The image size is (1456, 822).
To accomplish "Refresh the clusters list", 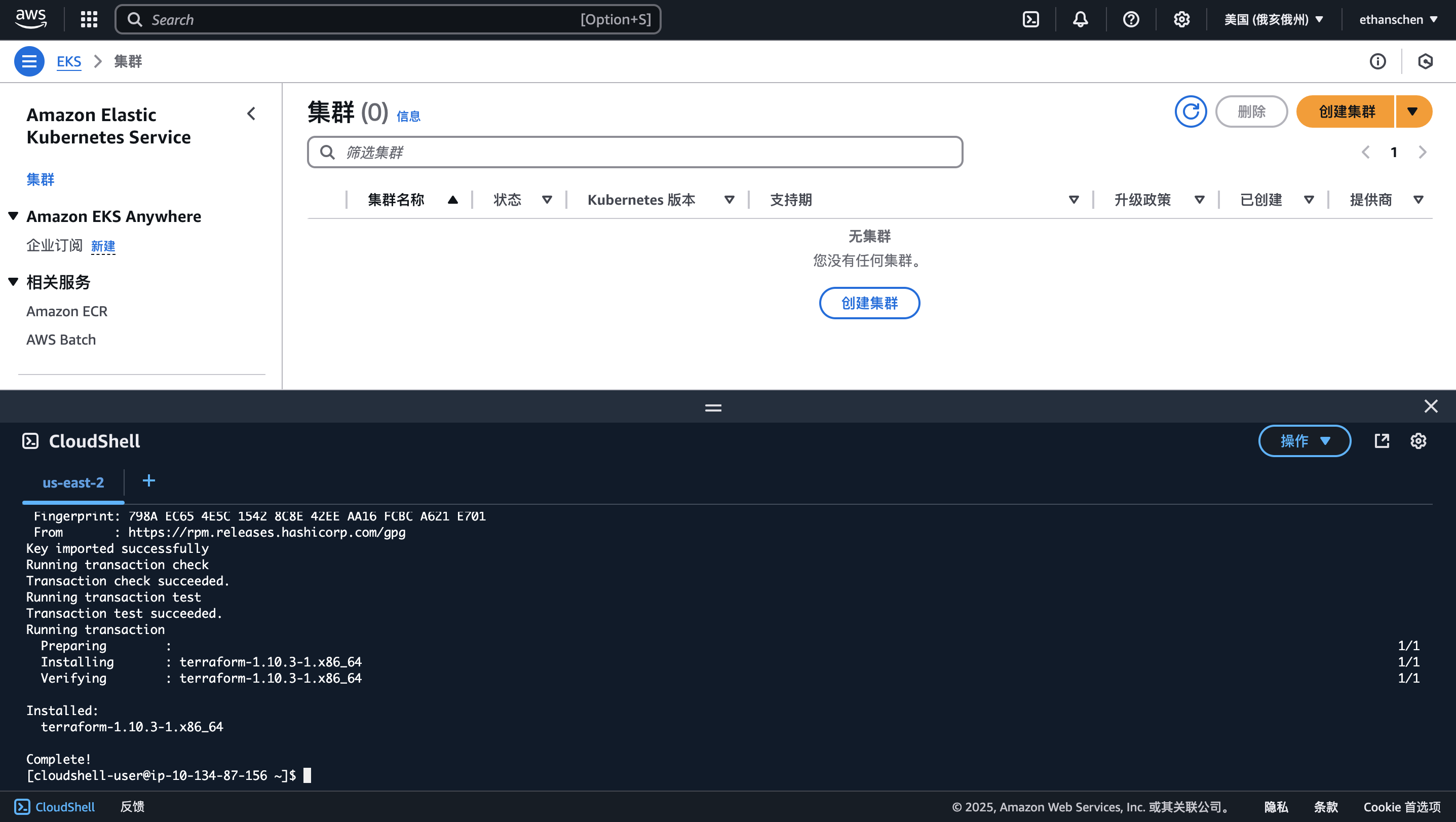I will point(1191,111).
